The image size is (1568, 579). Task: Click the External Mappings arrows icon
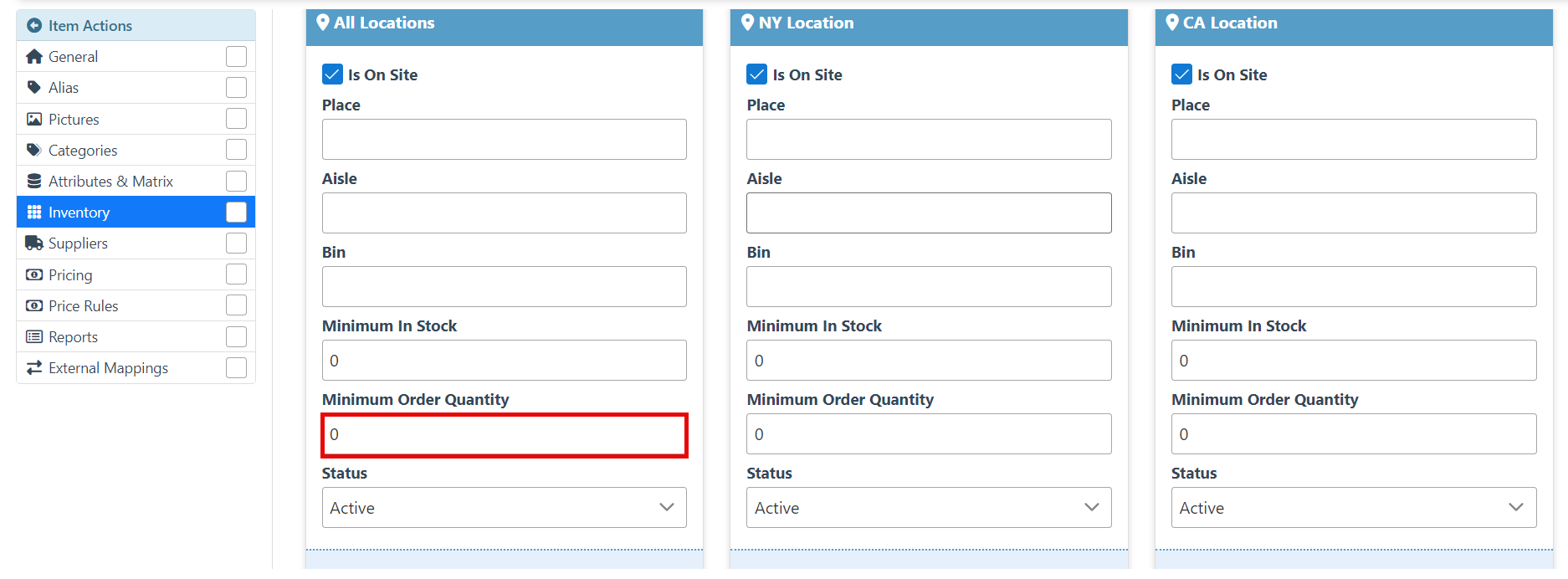34,368
